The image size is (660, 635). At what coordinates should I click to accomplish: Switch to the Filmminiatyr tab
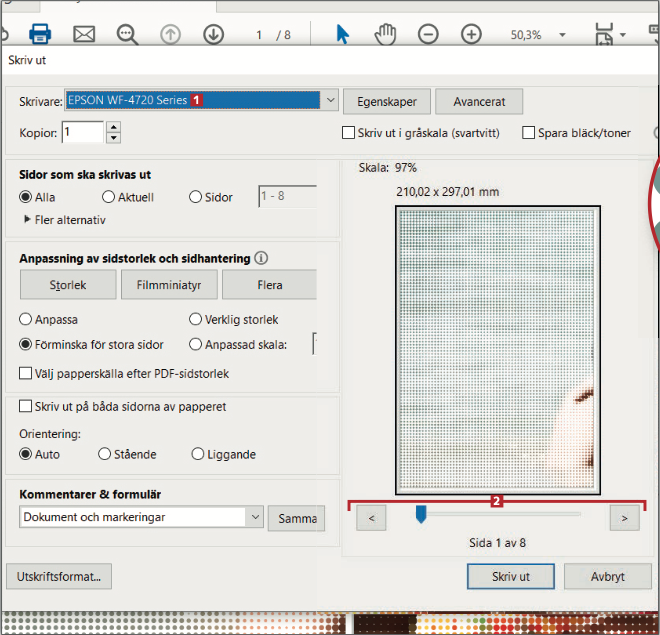[168, 285]
